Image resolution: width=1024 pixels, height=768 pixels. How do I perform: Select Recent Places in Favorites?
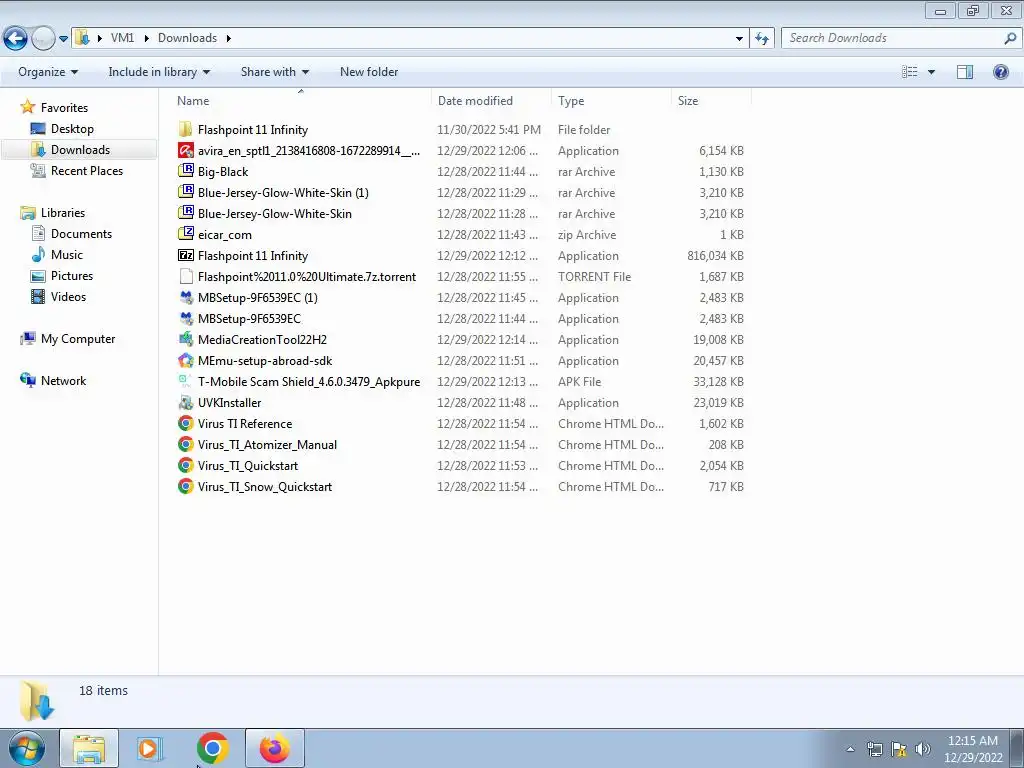coord(76,170)
